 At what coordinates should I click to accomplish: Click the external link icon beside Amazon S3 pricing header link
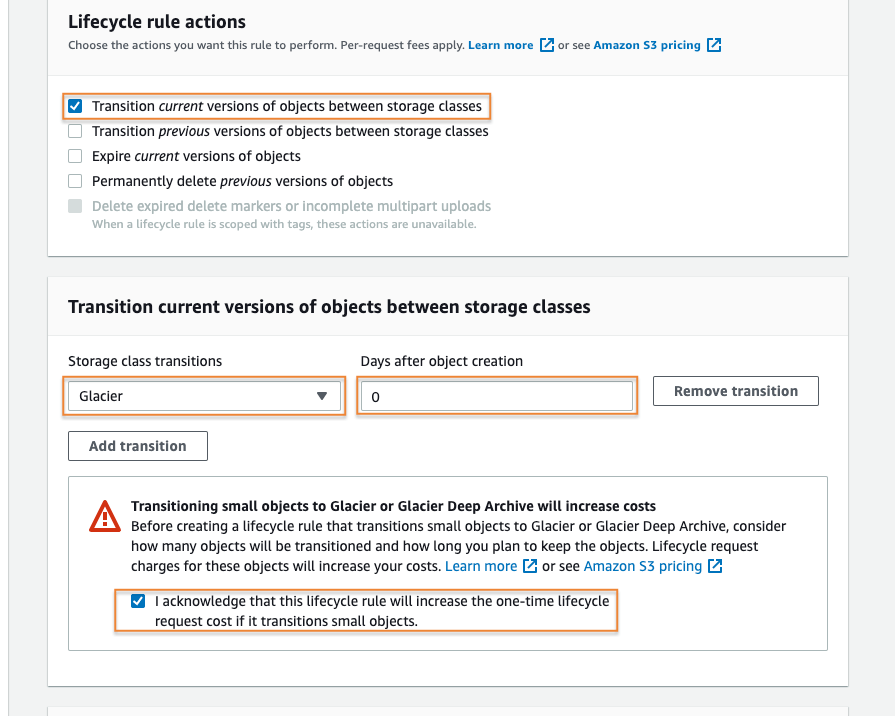point(713,45)
